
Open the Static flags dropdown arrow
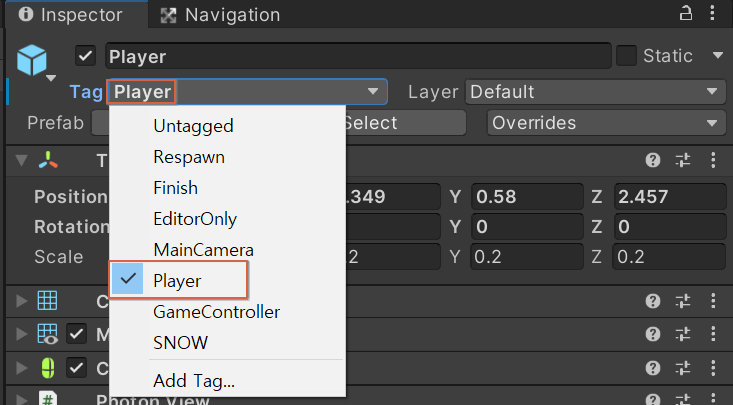[718, 56]
